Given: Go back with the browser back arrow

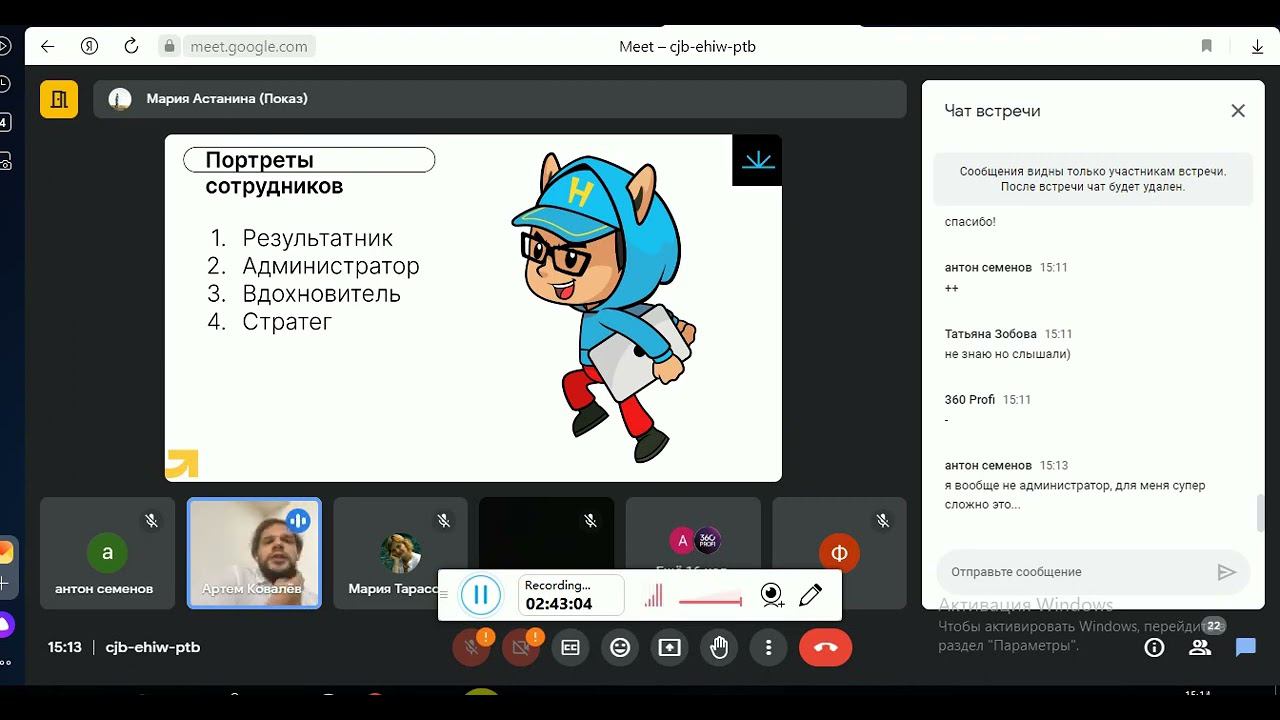Looking at the screenshot, I should coord(47,46).
